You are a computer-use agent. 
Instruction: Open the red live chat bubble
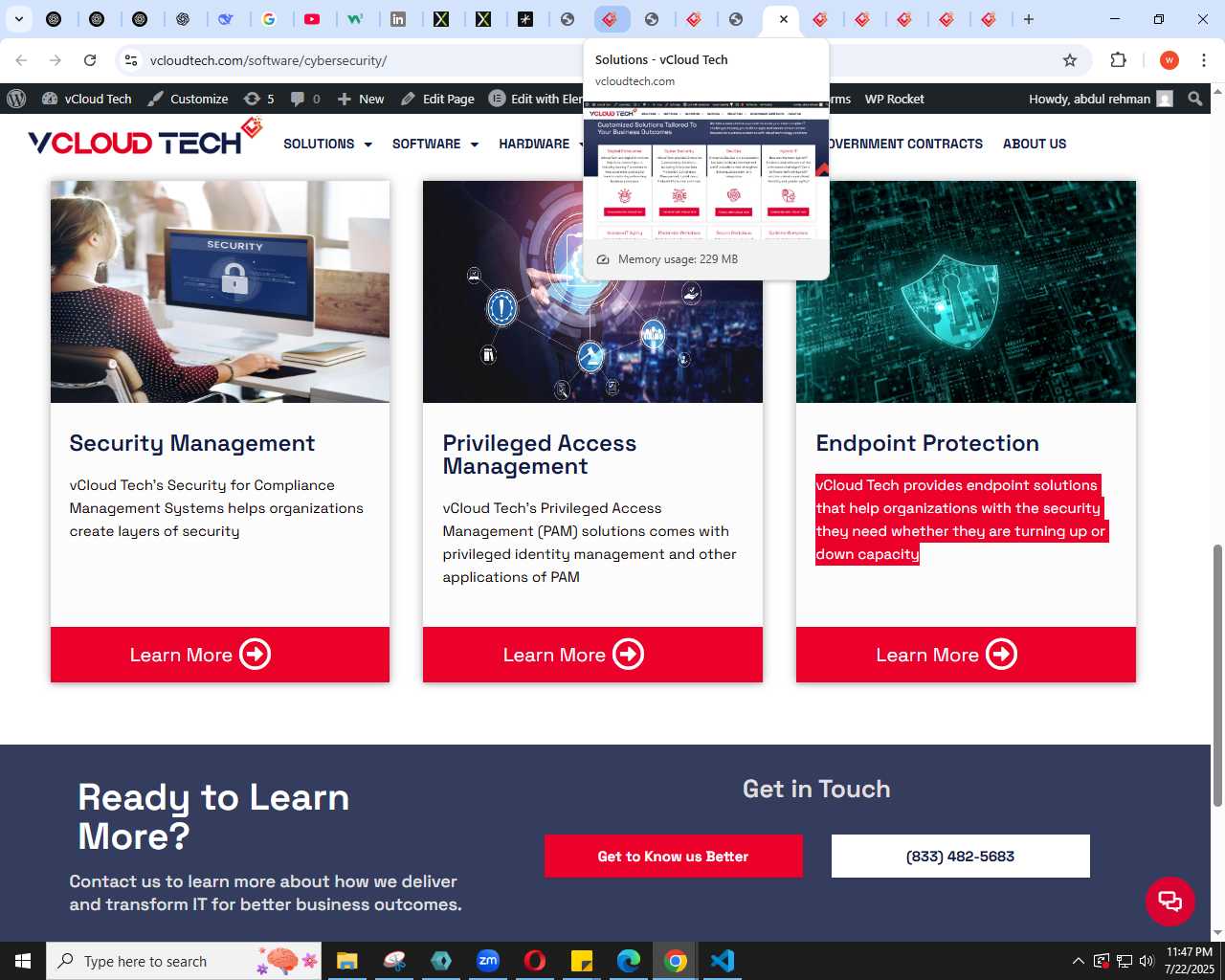click(x=1169, y=901)
